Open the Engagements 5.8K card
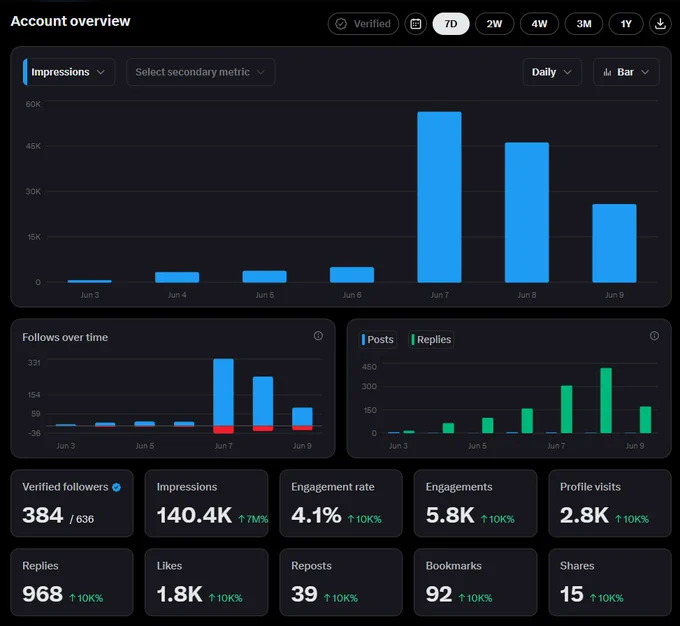This screenshot has height=626, width=680. pos(475,503)
